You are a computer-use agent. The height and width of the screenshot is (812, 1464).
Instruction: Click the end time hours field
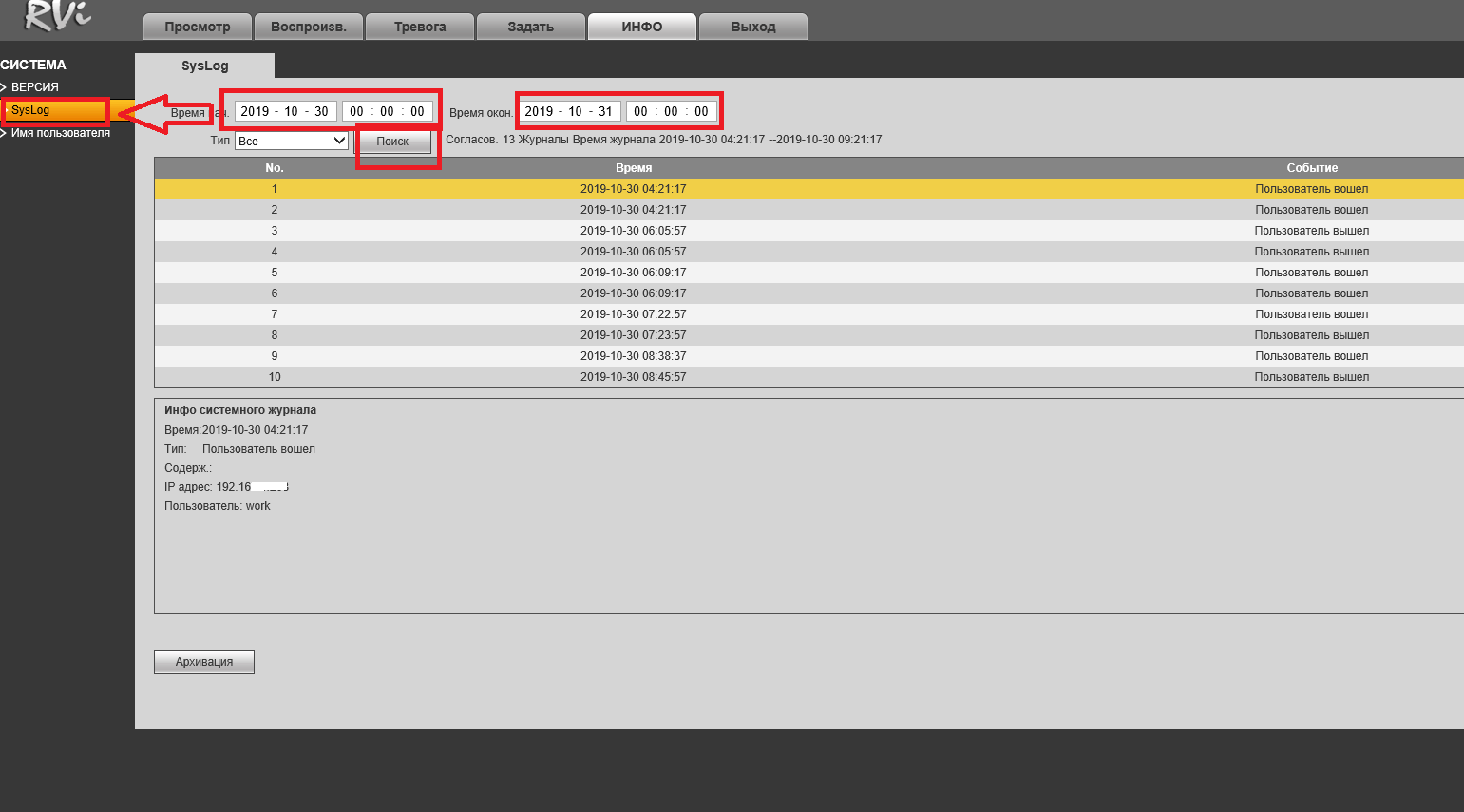click(x=641, y=111)
